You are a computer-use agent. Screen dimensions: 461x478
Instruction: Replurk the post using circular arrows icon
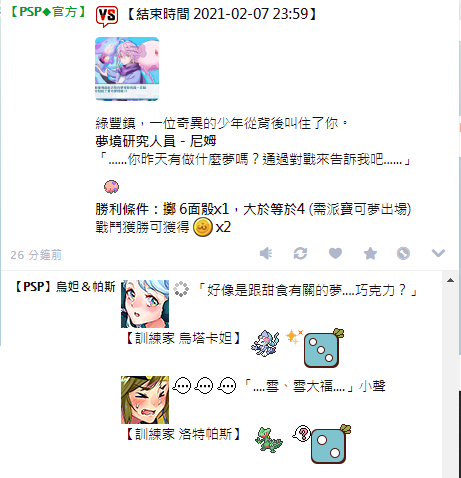(300, 254)
